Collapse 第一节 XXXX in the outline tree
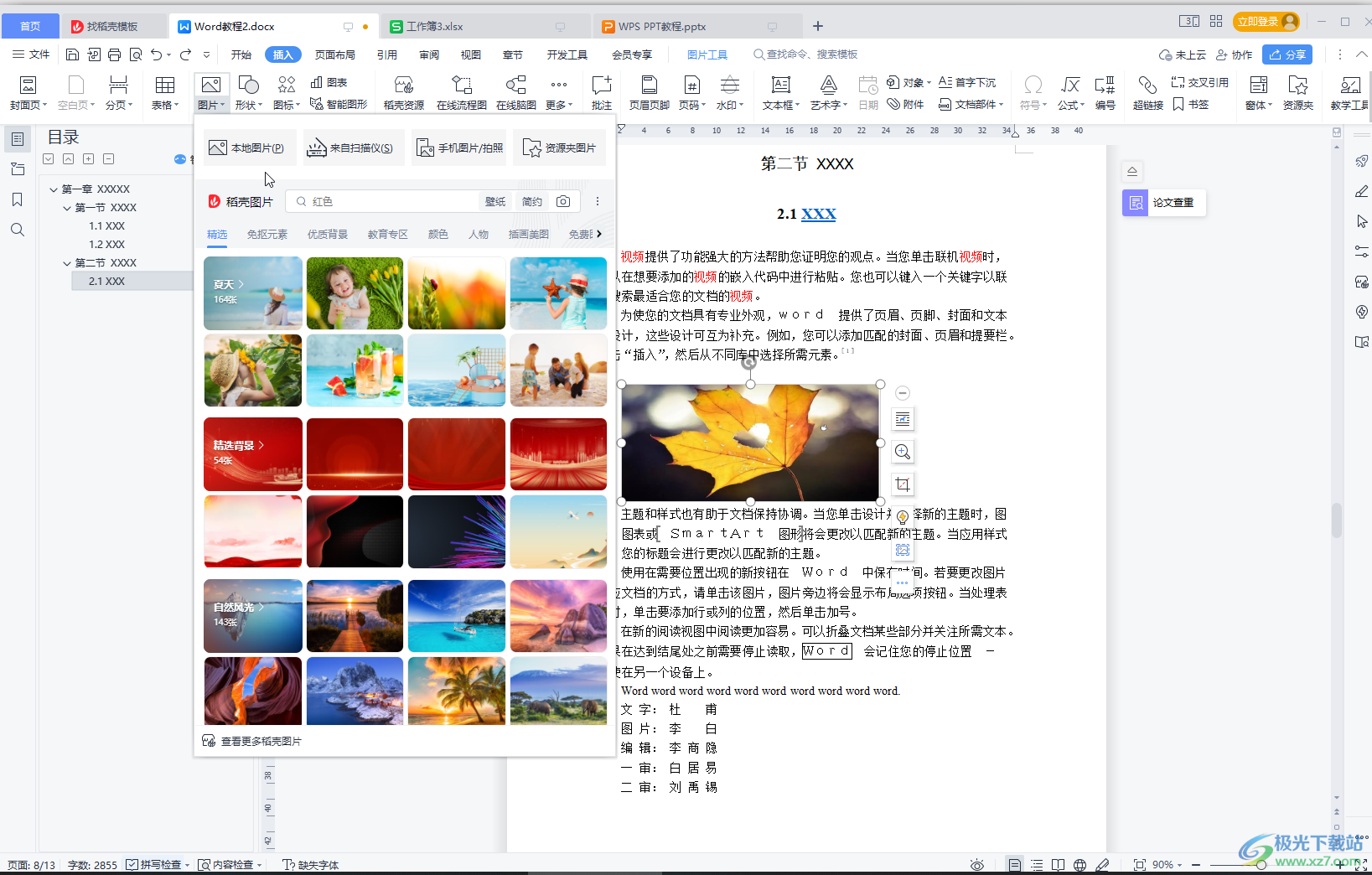 [66, 207]
